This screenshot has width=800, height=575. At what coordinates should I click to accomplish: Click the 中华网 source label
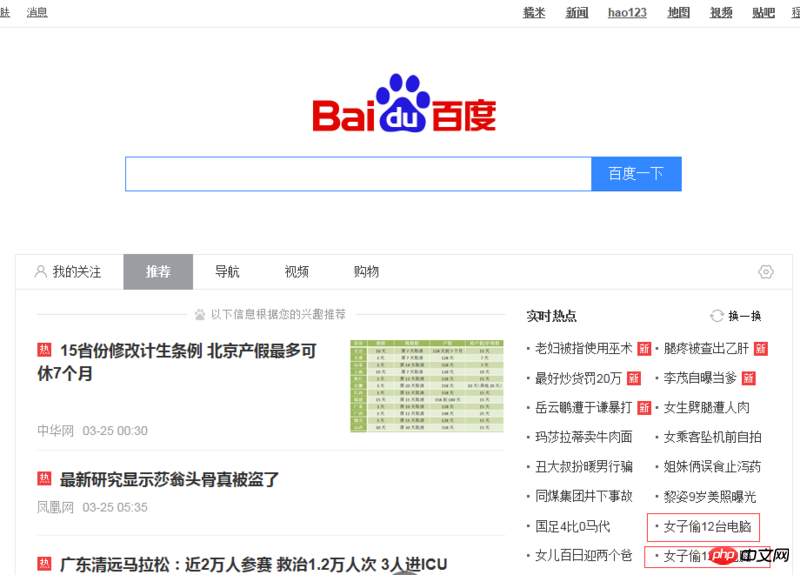pyautogui.click(x=56, y=431)
